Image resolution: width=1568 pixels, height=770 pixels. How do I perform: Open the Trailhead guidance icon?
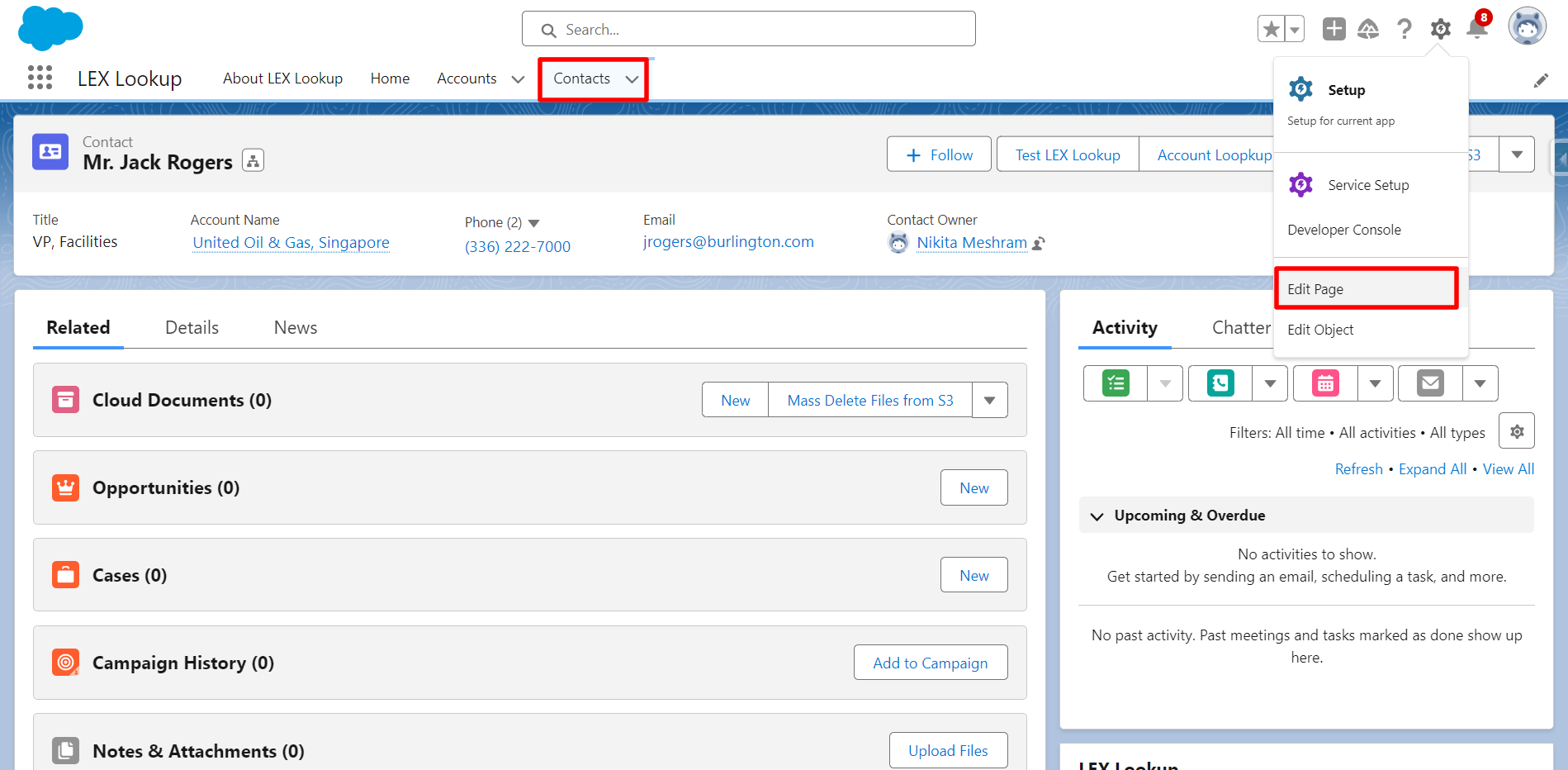tap(1368, 29)
